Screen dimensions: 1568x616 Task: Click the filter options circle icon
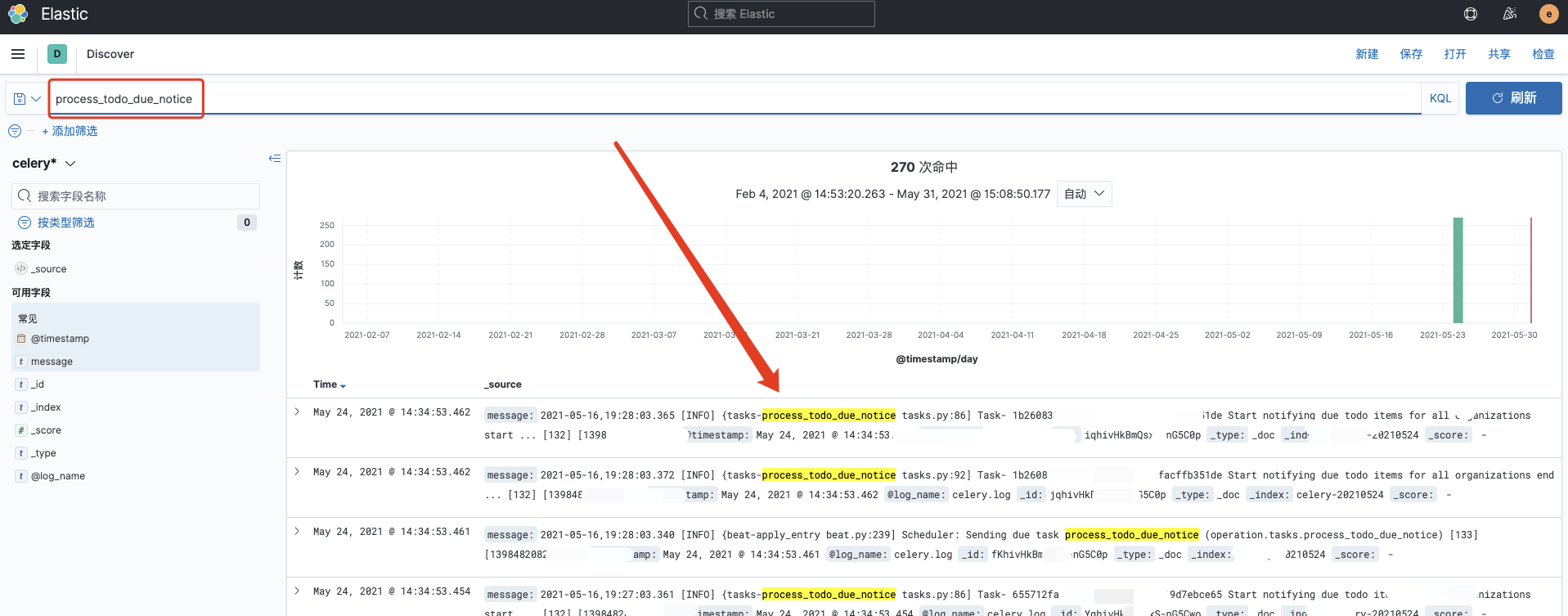tap(15, 131)
